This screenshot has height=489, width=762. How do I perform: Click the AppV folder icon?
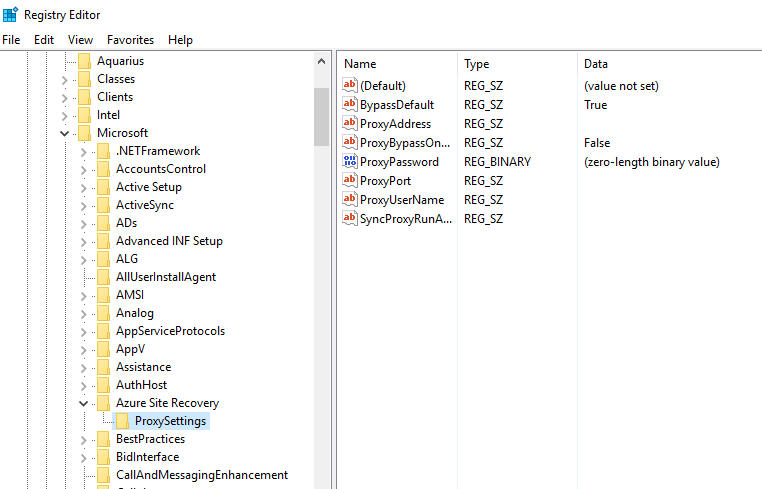click(104, 349)
